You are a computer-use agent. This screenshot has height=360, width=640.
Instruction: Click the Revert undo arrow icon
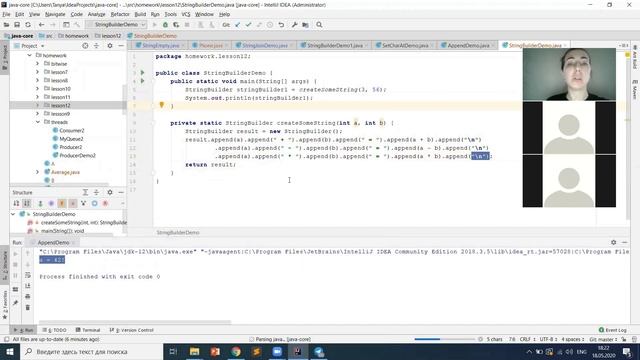[x=281, y=25]
